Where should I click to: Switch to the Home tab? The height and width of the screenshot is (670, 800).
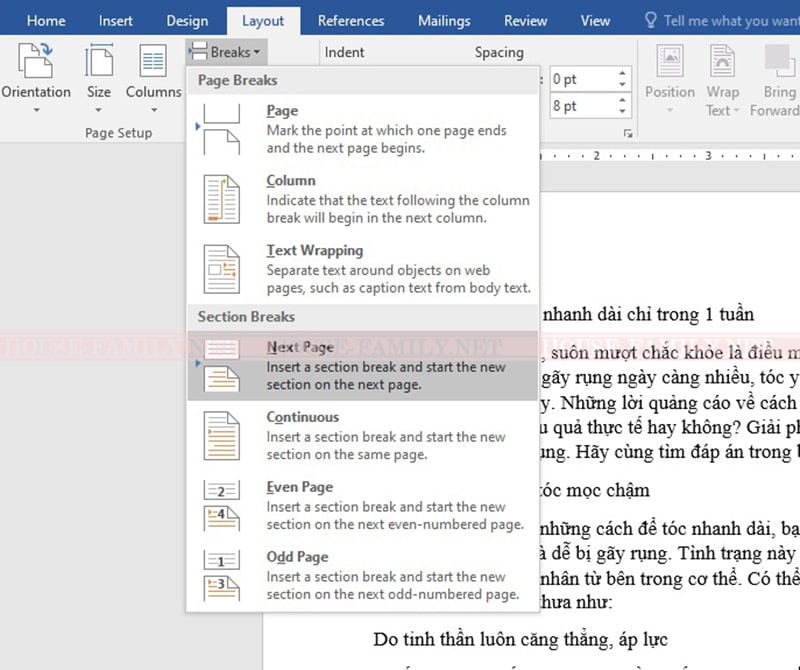(46, 21)
